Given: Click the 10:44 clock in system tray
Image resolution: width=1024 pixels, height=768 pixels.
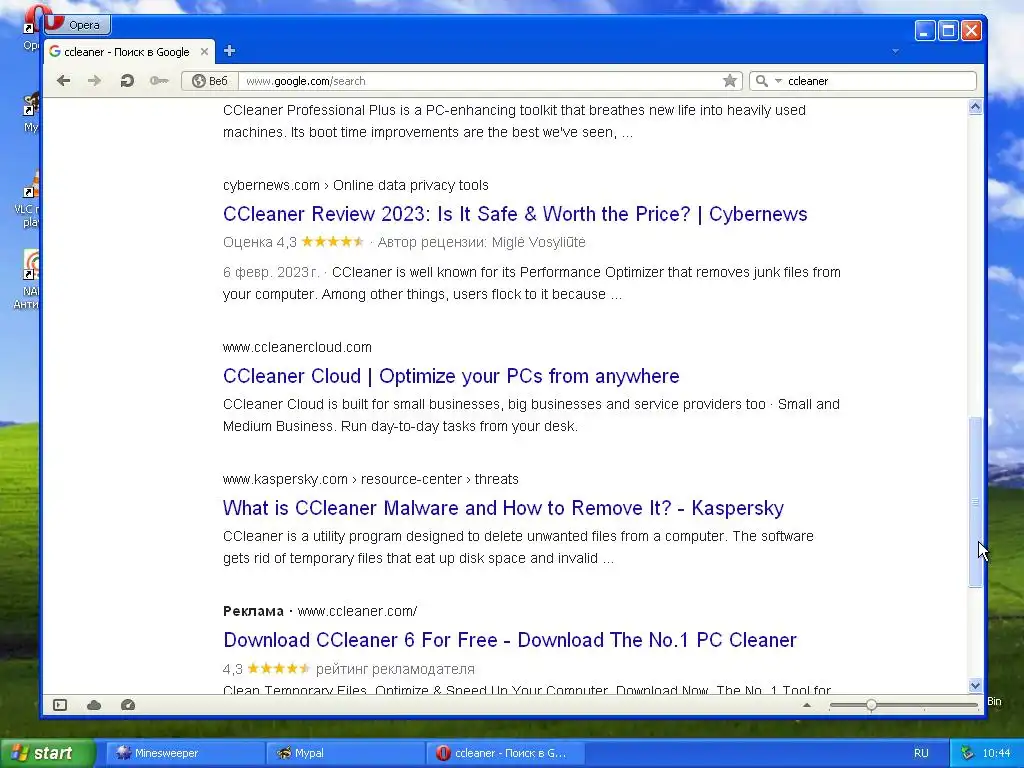Looking at the screenshot, I should (996, 753).
